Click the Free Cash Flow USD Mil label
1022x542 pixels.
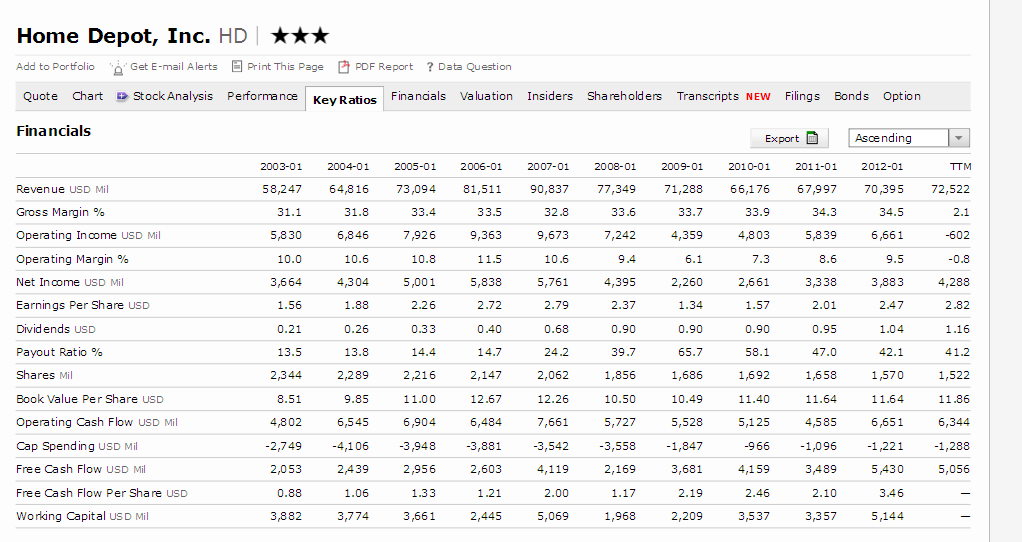pos(81,469)
